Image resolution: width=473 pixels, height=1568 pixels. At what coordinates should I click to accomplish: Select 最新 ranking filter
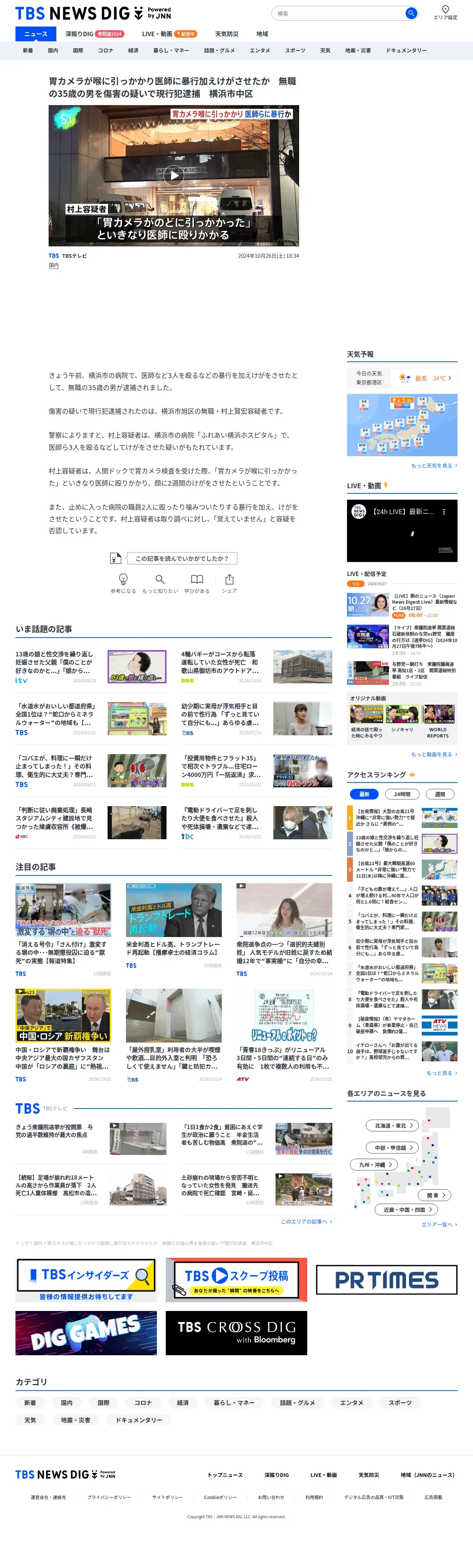(364, 794)
